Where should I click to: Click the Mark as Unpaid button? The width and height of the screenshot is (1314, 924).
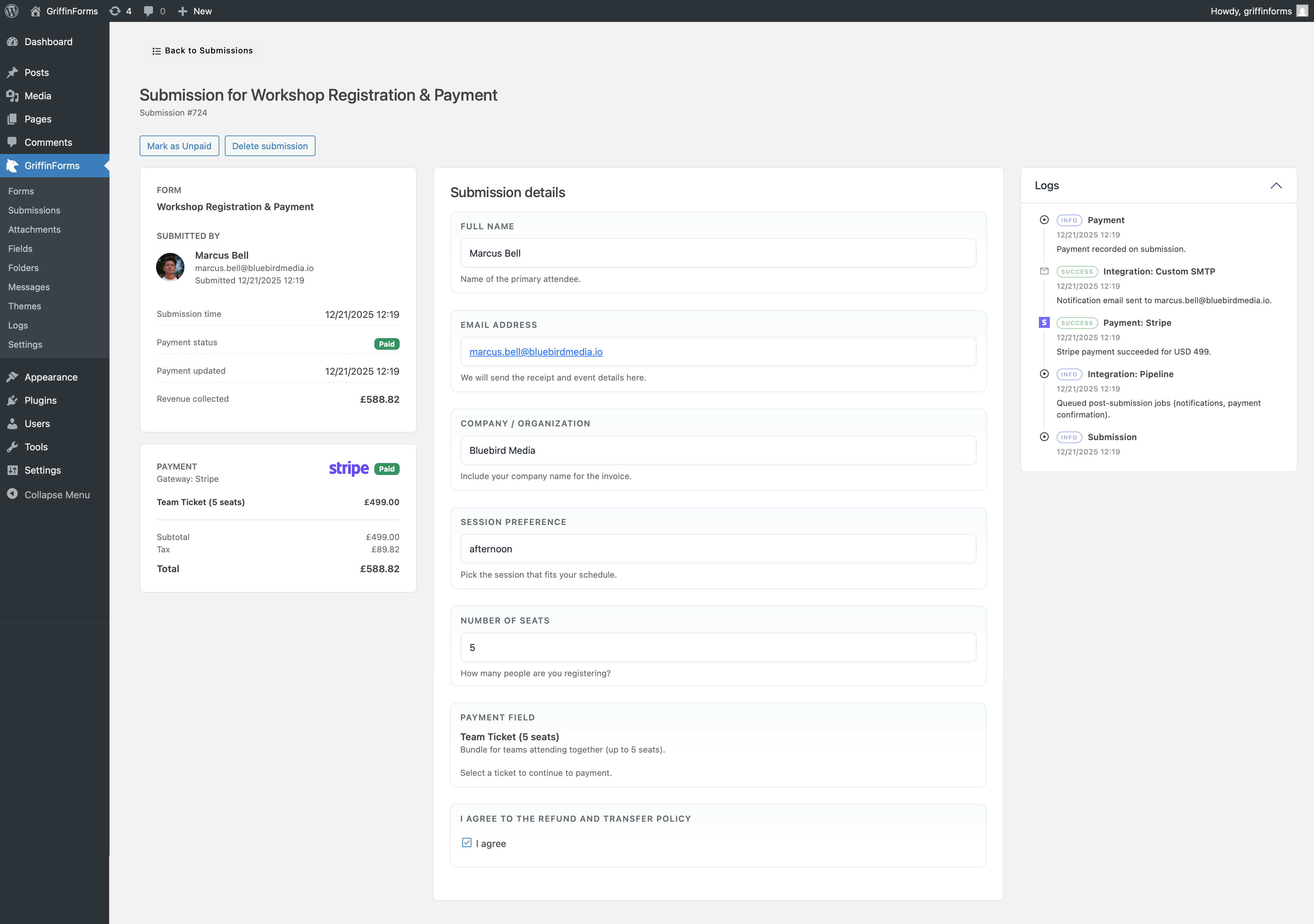tap(179, 146)
